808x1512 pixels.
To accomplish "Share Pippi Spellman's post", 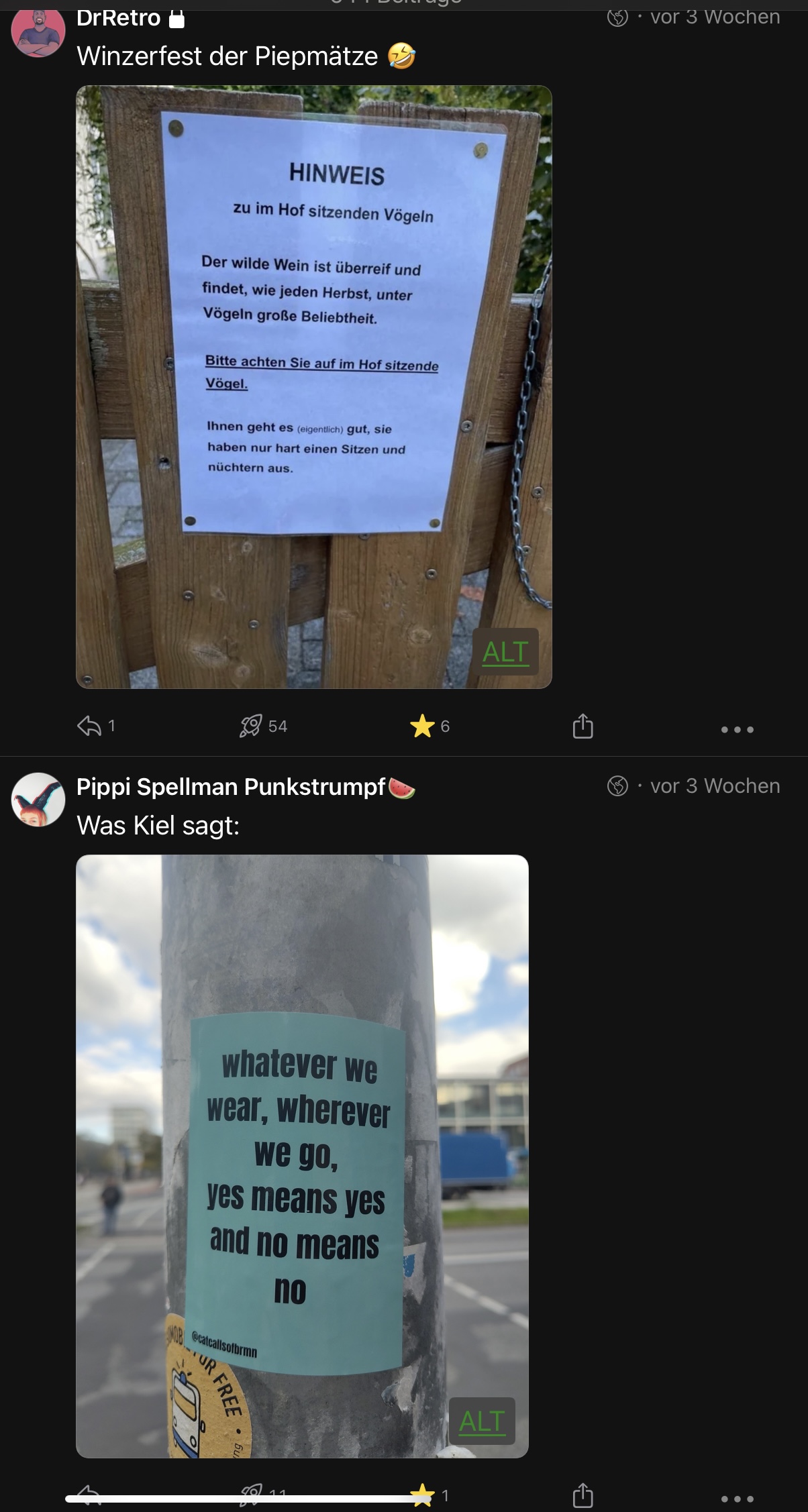I will (x=583, y=1495).
